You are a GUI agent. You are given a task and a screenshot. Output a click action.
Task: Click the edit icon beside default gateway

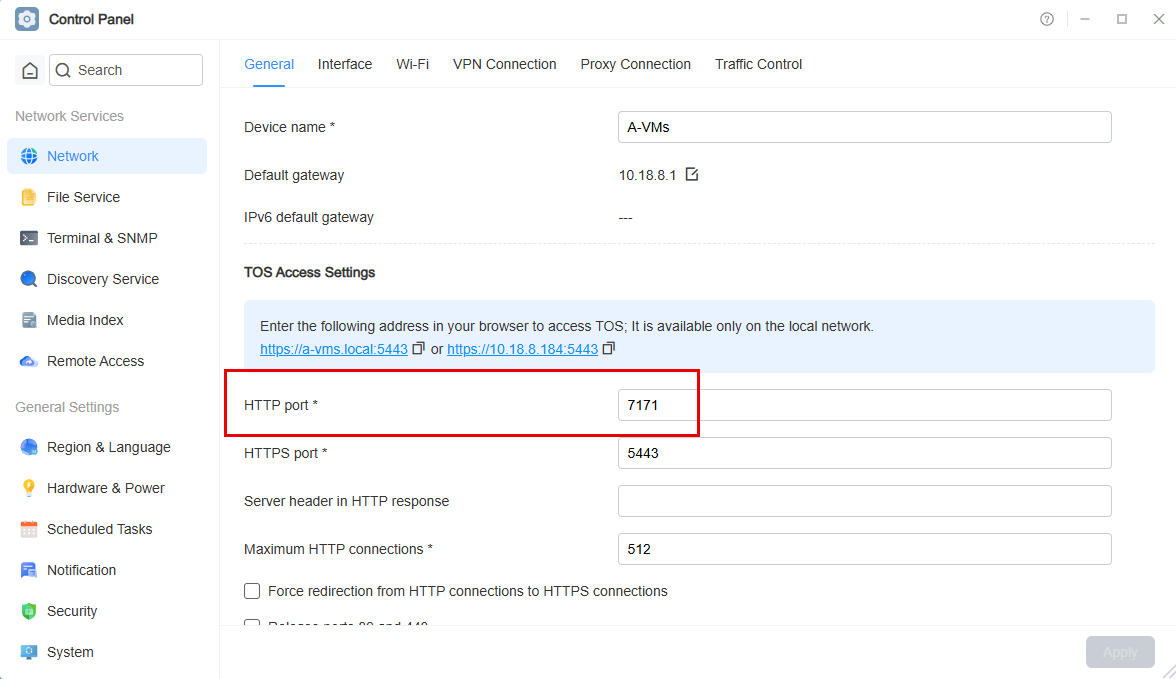pos(692,175)
